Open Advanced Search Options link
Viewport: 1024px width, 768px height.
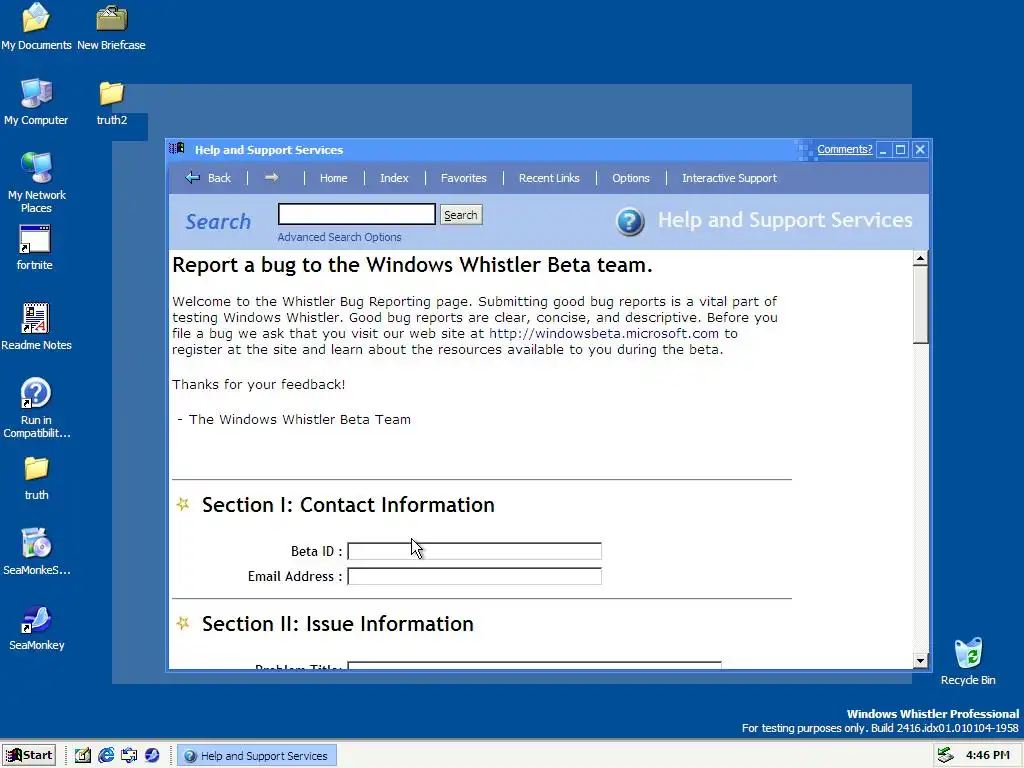coord(339,237)
